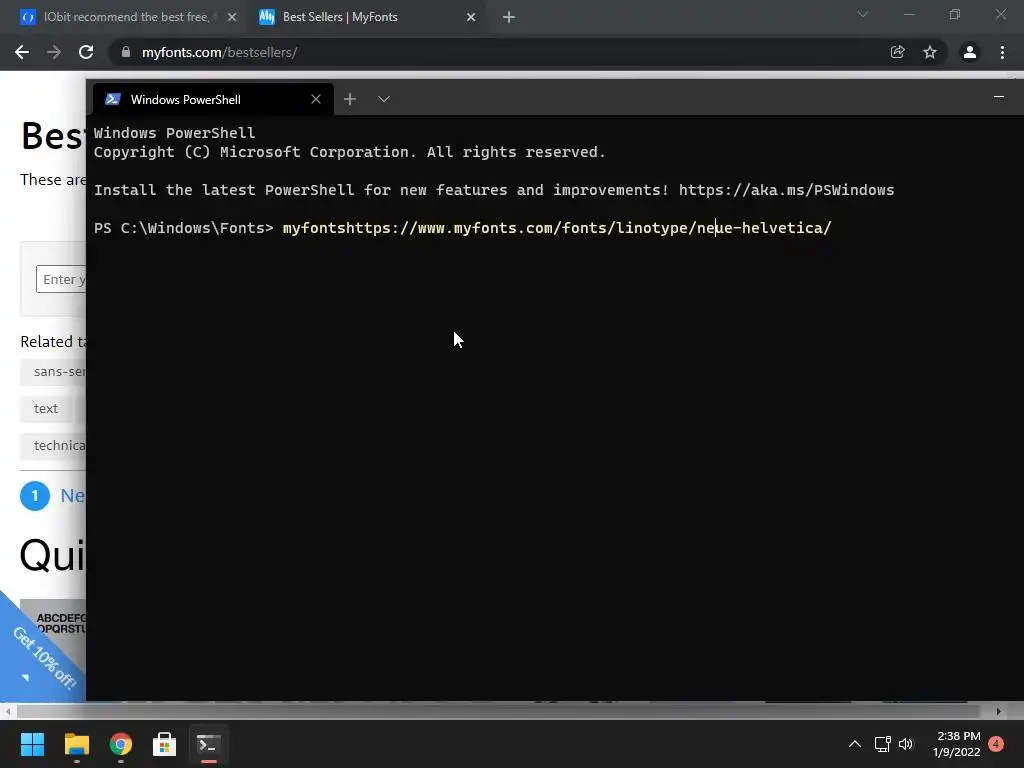Screen dimensions: 1024x768
Task: Open the Chrome profile menu
Action: (970, 52)
